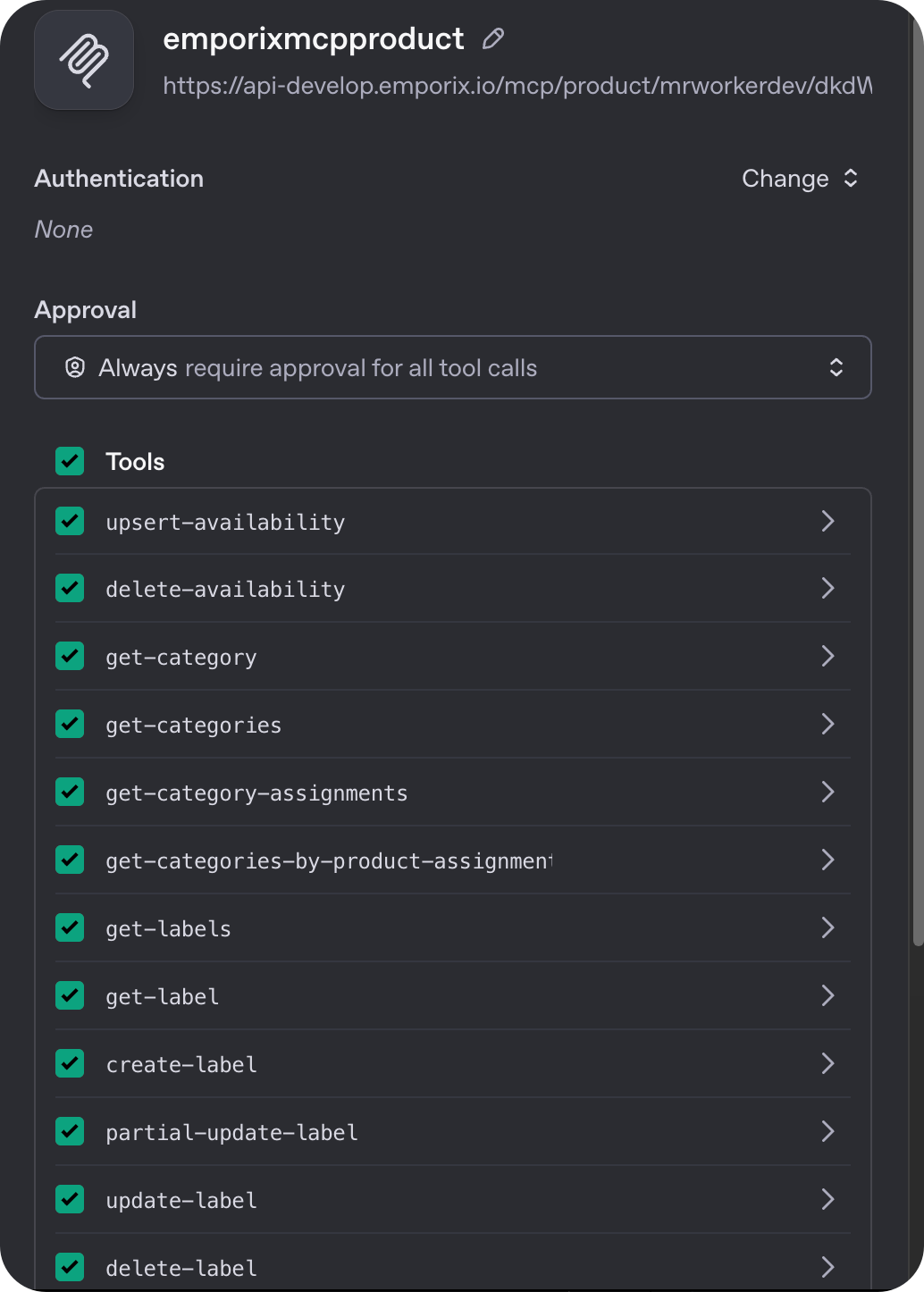Select the partial-update-label tool name

pos(231,1133)
